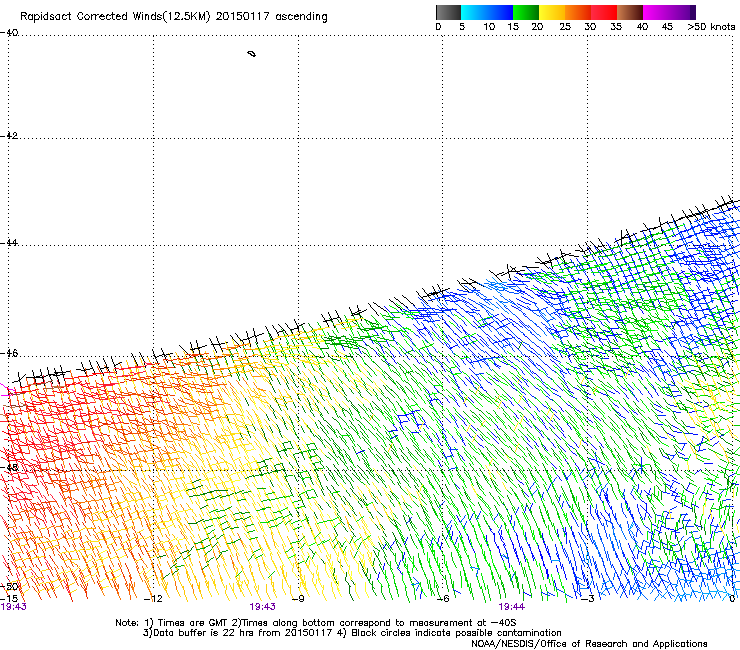Click the red 30-35 knots color segment
This screenshot has width=740, height=650.
click(604, 12)
